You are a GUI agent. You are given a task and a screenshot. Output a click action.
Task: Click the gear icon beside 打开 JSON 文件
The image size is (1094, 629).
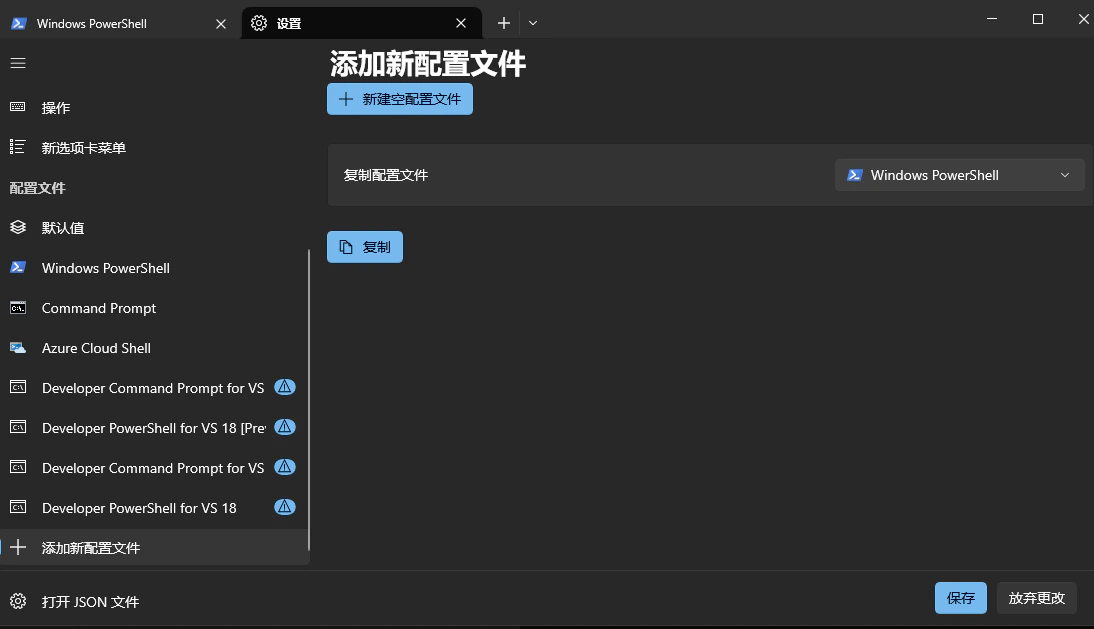click(18, 601)
